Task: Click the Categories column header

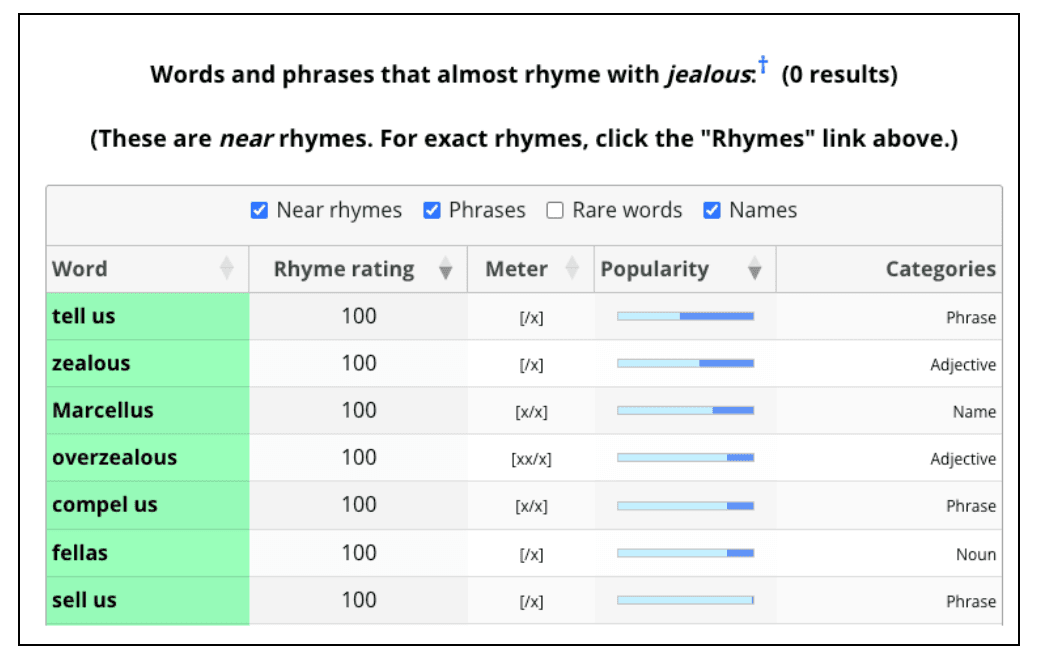Action: [940, 269]
